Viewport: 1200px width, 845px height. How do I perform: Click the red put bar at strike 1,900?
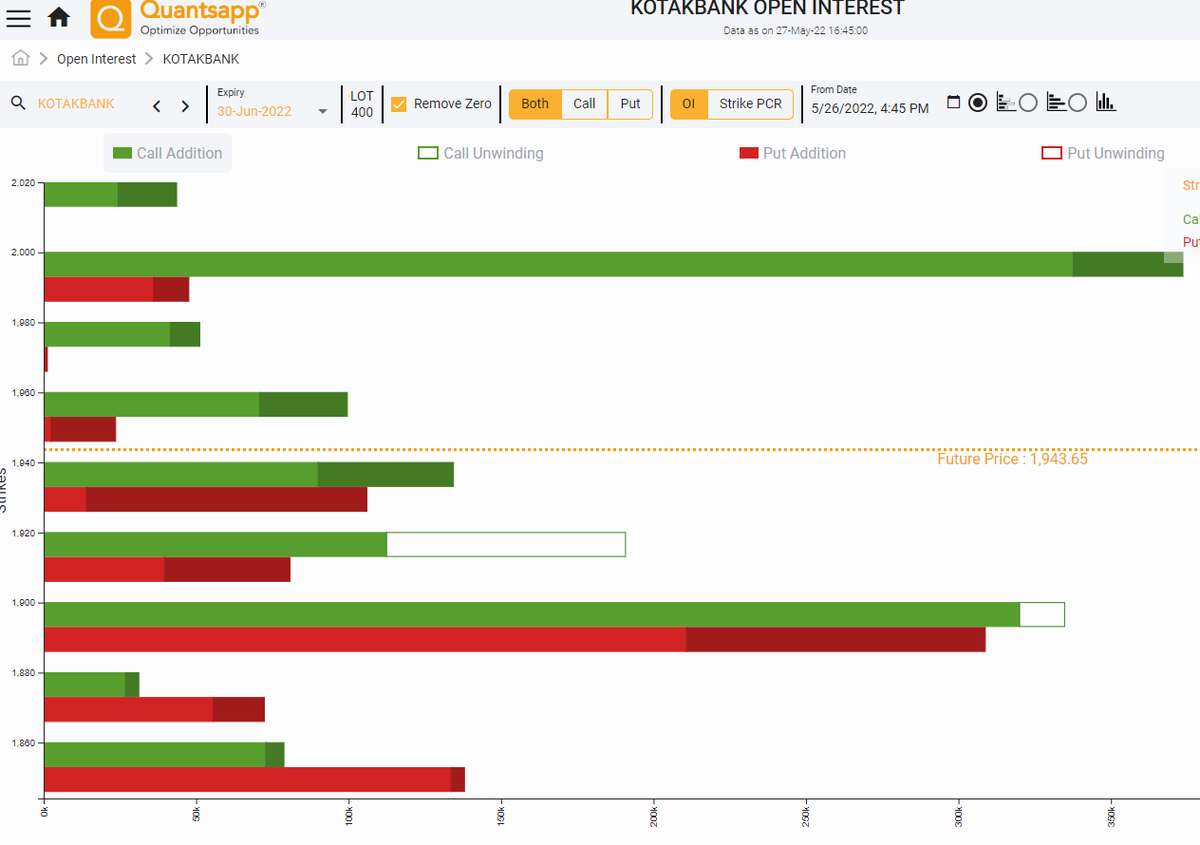pyautogui.click(x=515, y=639)
